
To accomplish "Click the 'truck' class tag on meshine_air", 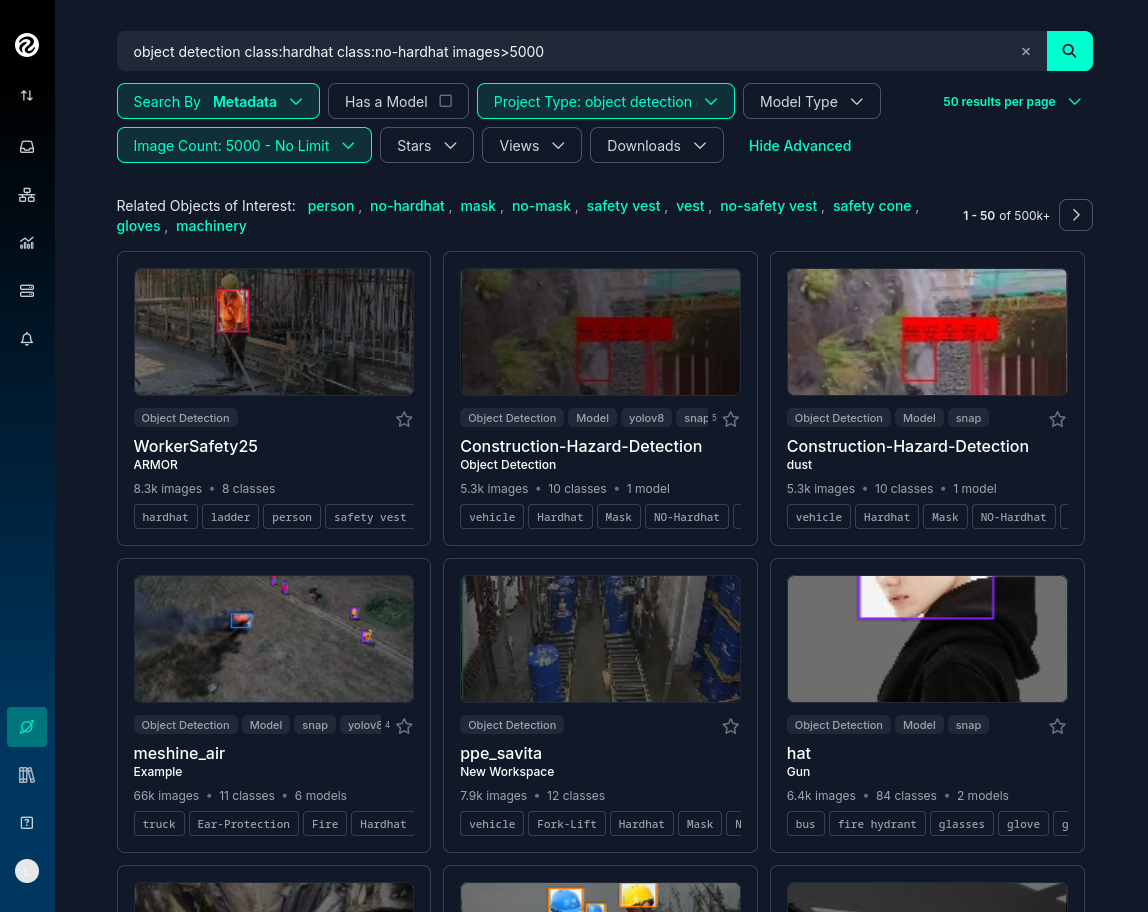I will [159, 824].
